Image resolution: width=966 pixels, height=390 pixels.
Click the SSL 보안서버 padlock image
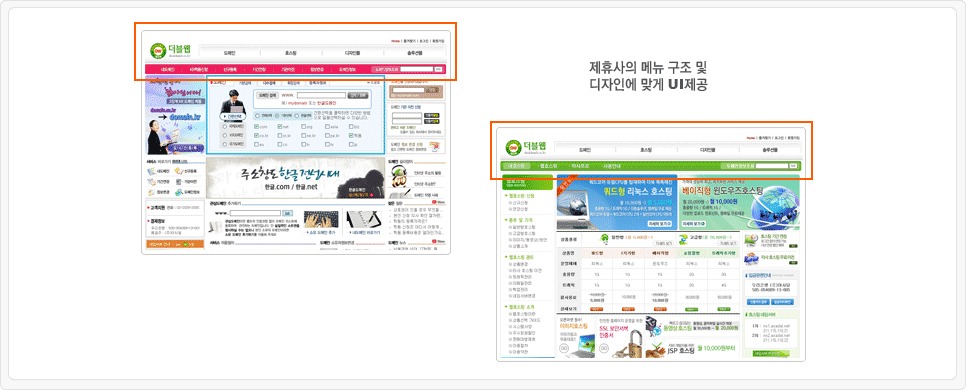tap(629, 344)
